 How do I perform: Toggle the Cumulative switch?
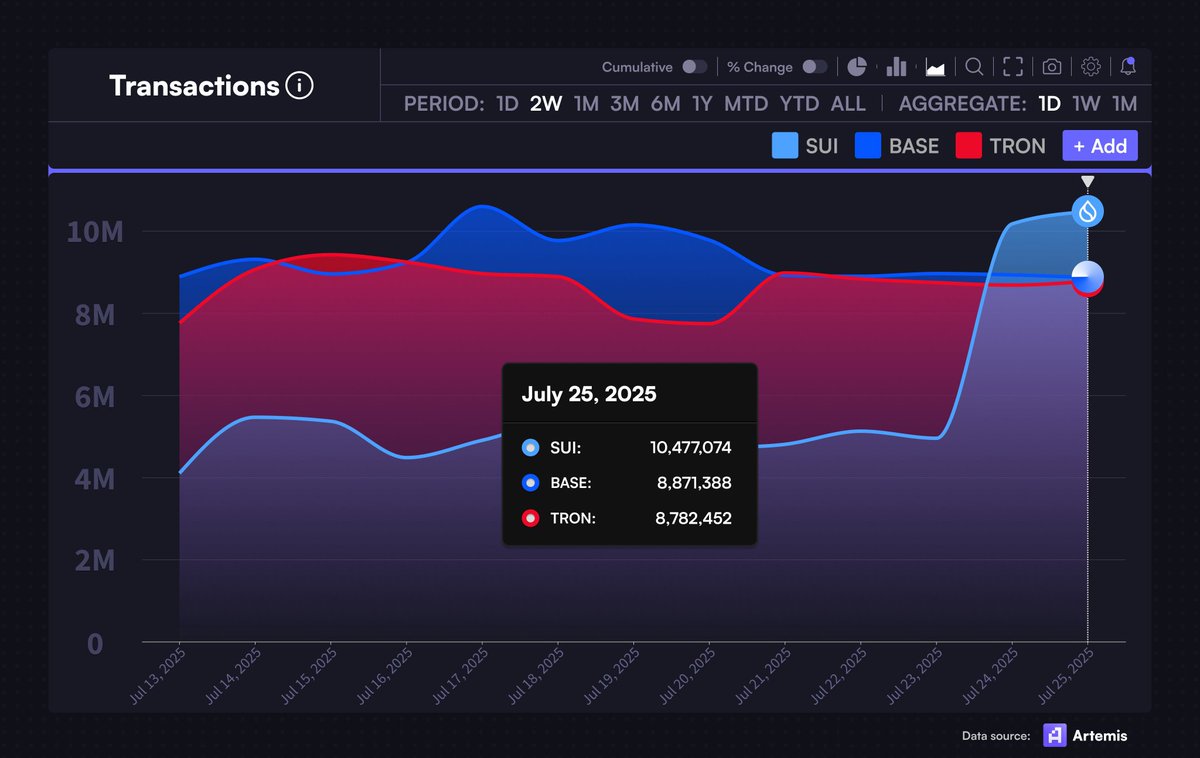(x=695, y=67)
